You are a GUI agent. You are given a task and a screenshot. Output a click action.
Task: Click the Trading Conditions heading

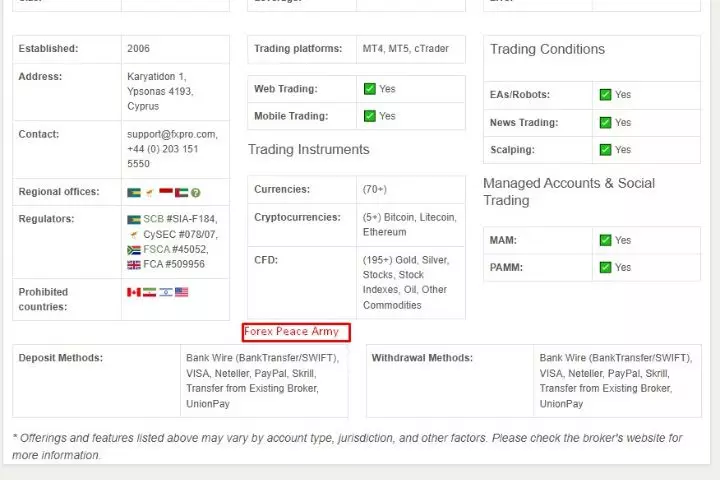pyautogui.click(x=547, y=49)
